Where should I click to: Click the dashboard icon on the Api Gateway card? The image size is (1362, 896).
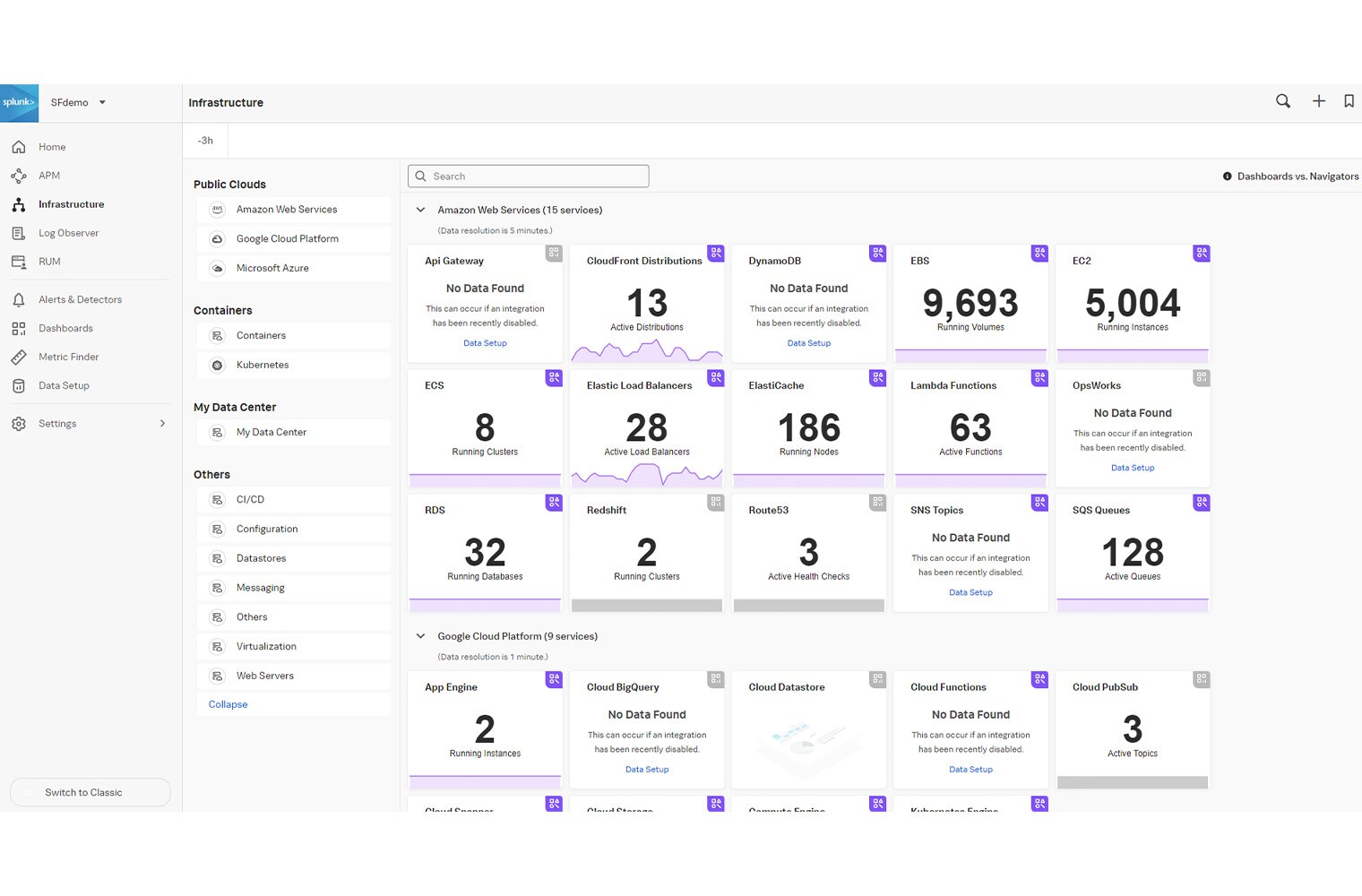click(x=554, y=254)
